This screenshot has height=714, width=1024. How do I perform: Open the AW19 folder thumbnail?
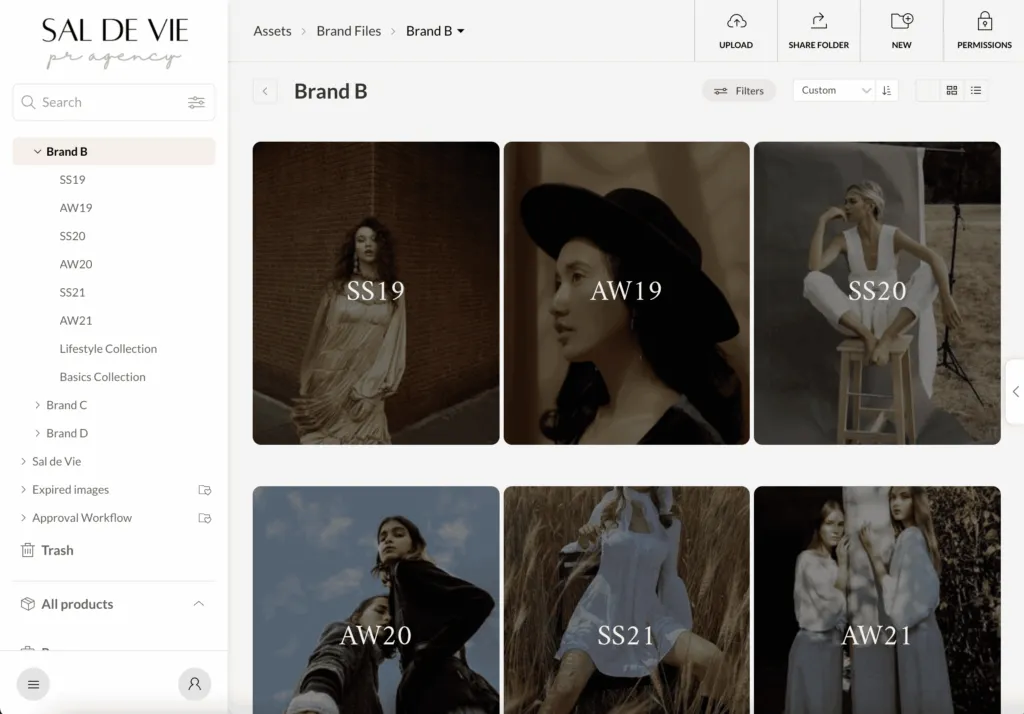627,293
